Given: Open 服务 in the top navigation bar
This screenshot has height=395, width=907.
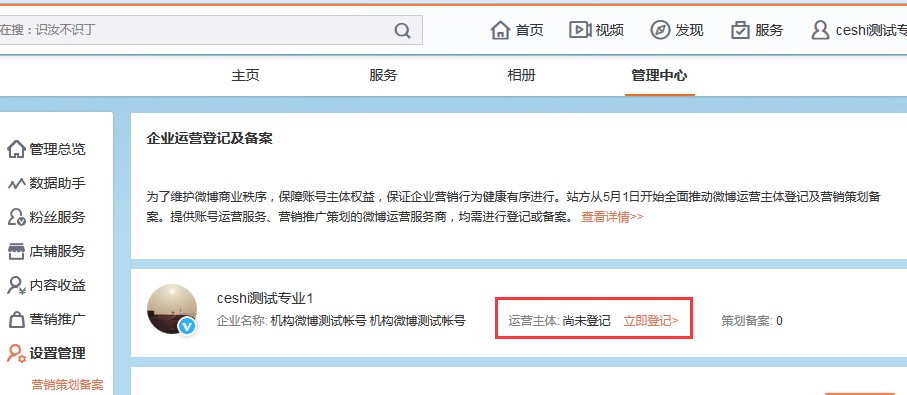Looking at the screenshot, I should click(x=769, y=30).
